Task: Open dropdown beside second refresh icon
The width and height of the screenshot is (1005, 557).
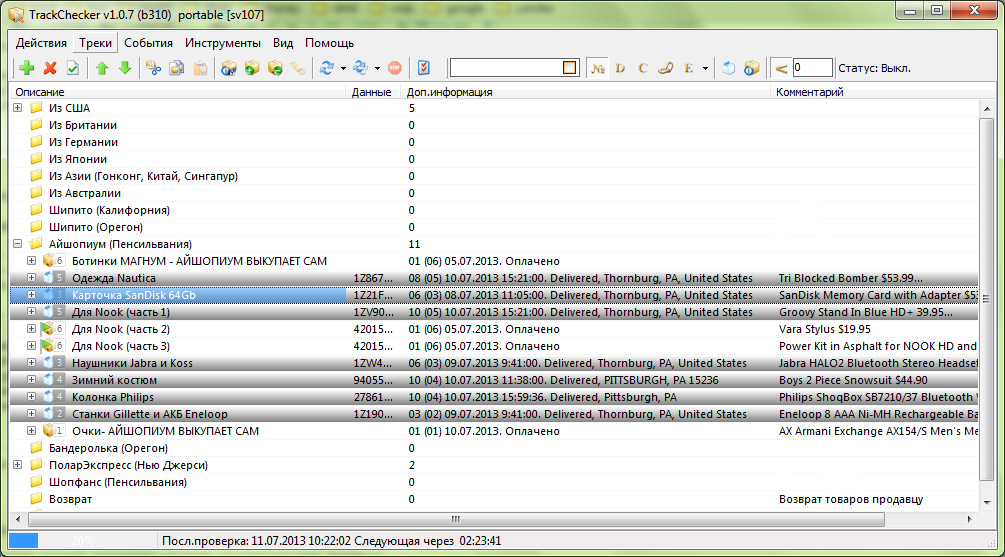Action: tap(377, 69)
